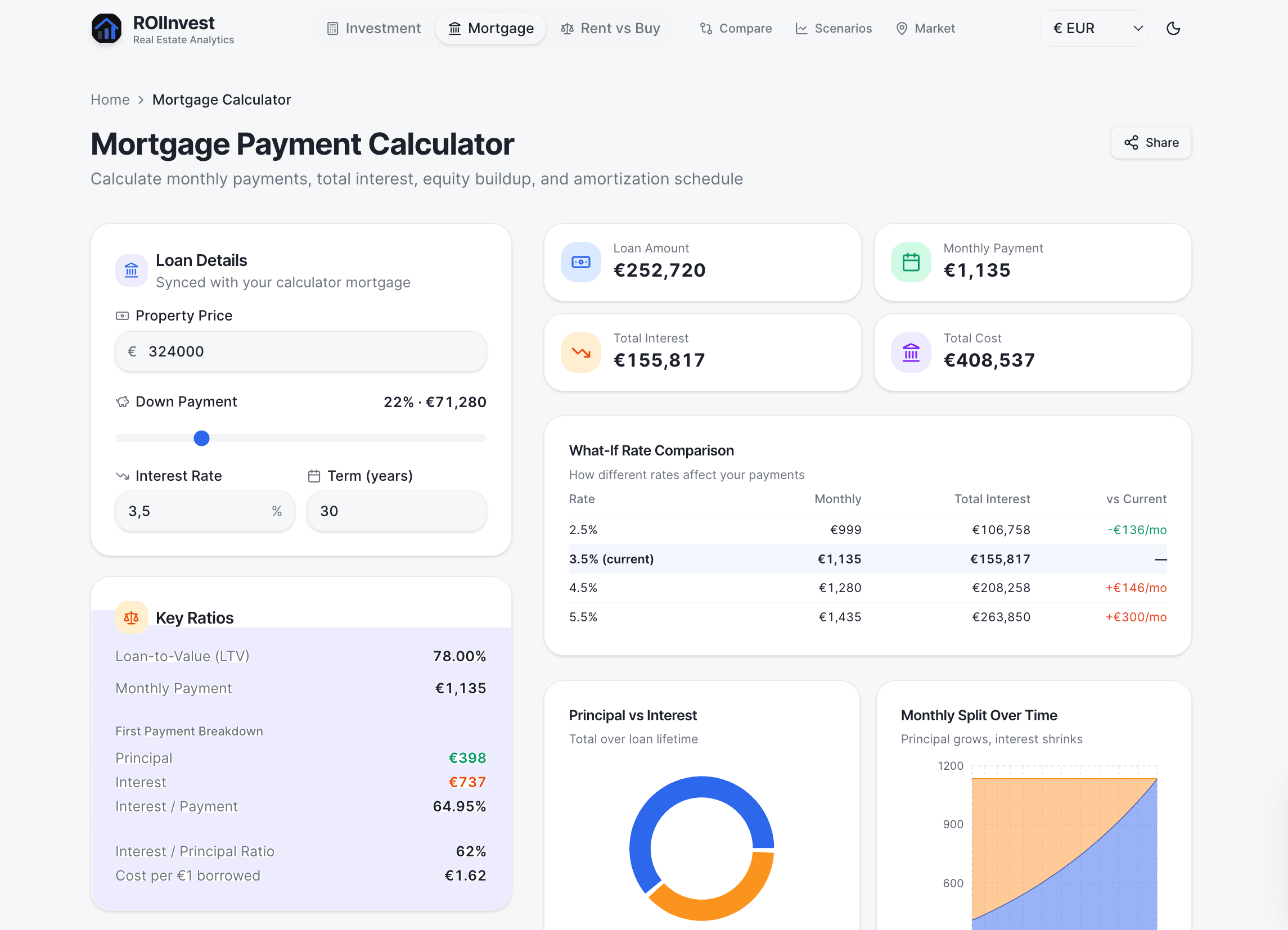Click the Term calendar icon

tap(314, 476)
